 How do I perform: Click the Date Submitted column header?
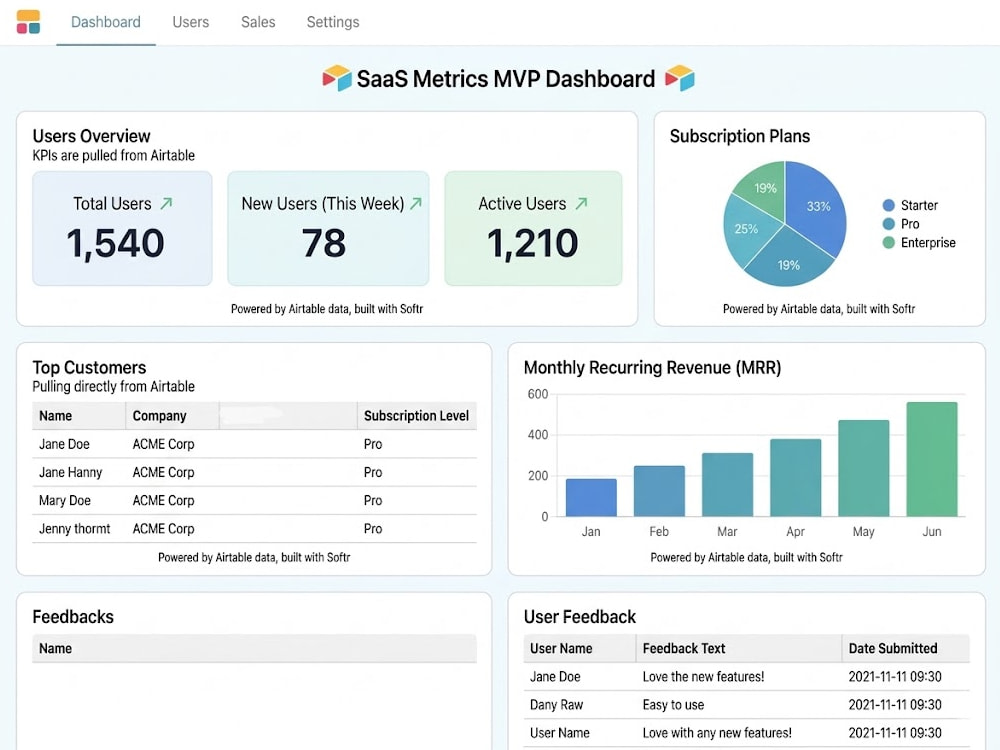tap(906, 649)
